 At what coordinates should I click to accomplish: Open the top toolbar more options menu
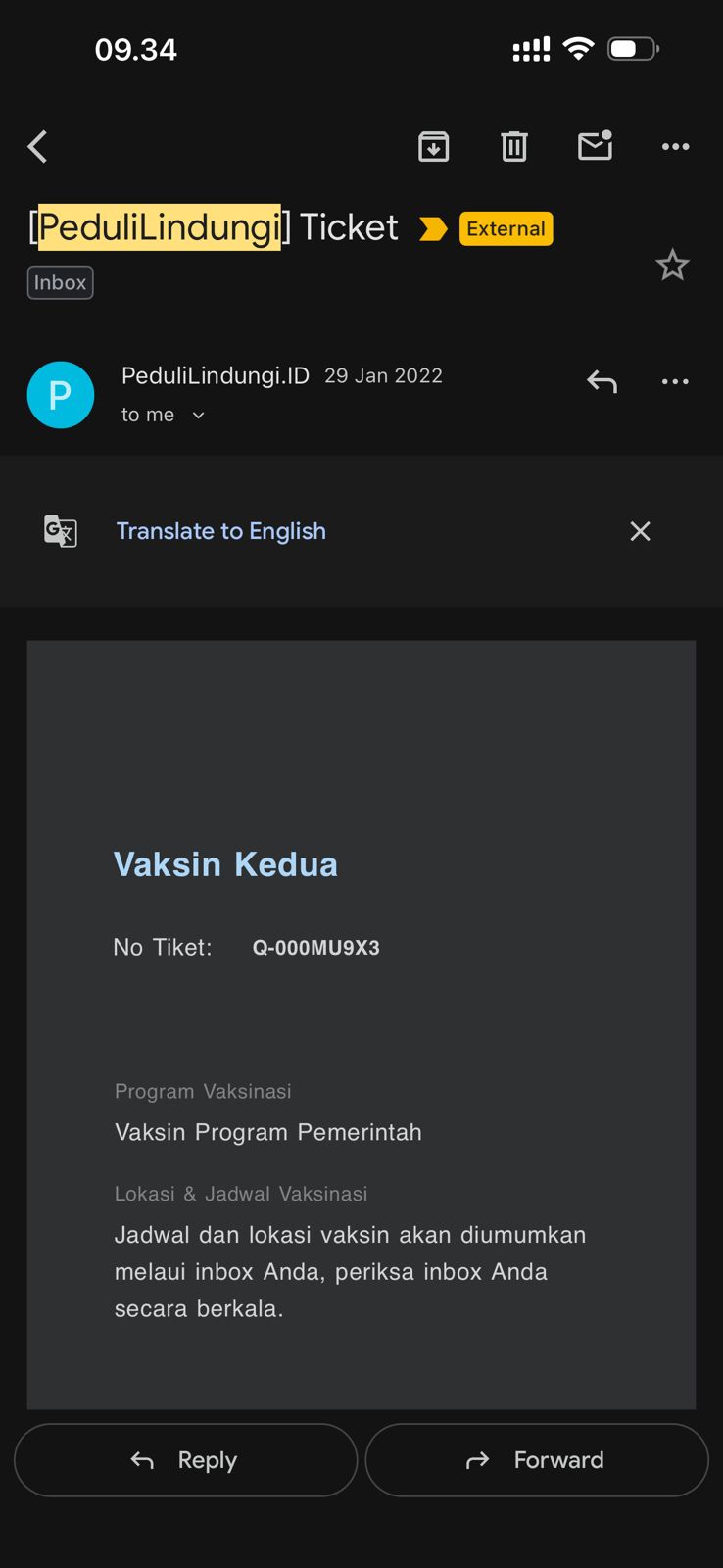[675, 147]
